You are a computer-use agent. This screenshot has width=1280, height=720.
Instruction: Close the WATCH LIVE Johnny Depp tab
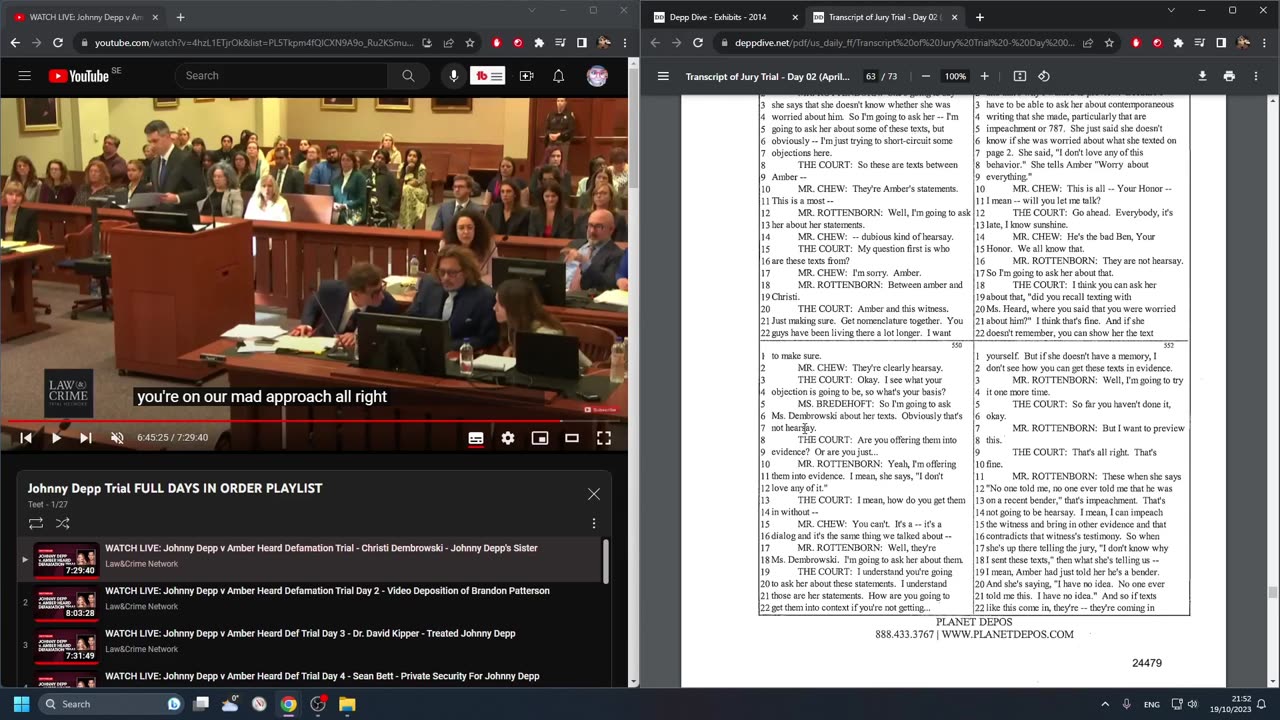point(155,17)
